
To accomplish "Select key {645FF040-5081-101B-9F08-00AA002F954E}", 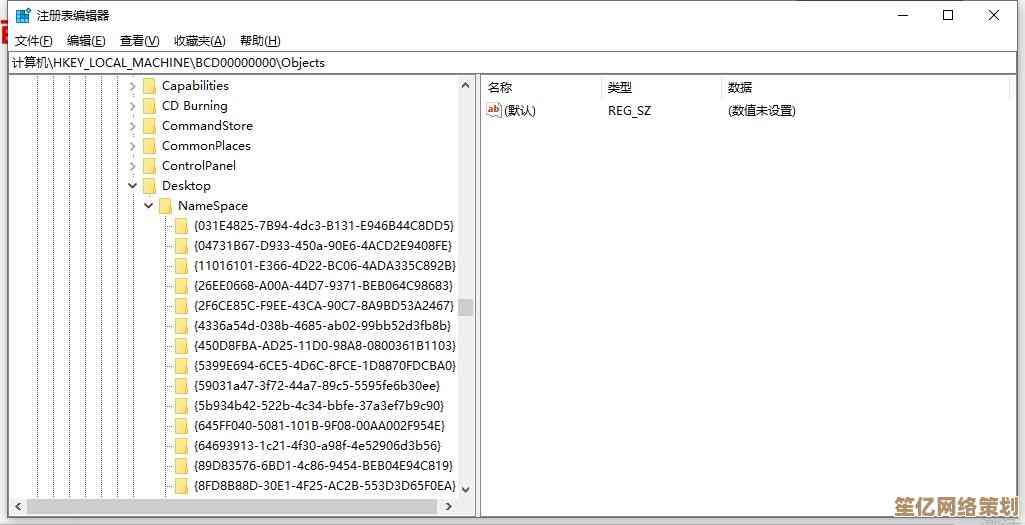I will point(318,426).
